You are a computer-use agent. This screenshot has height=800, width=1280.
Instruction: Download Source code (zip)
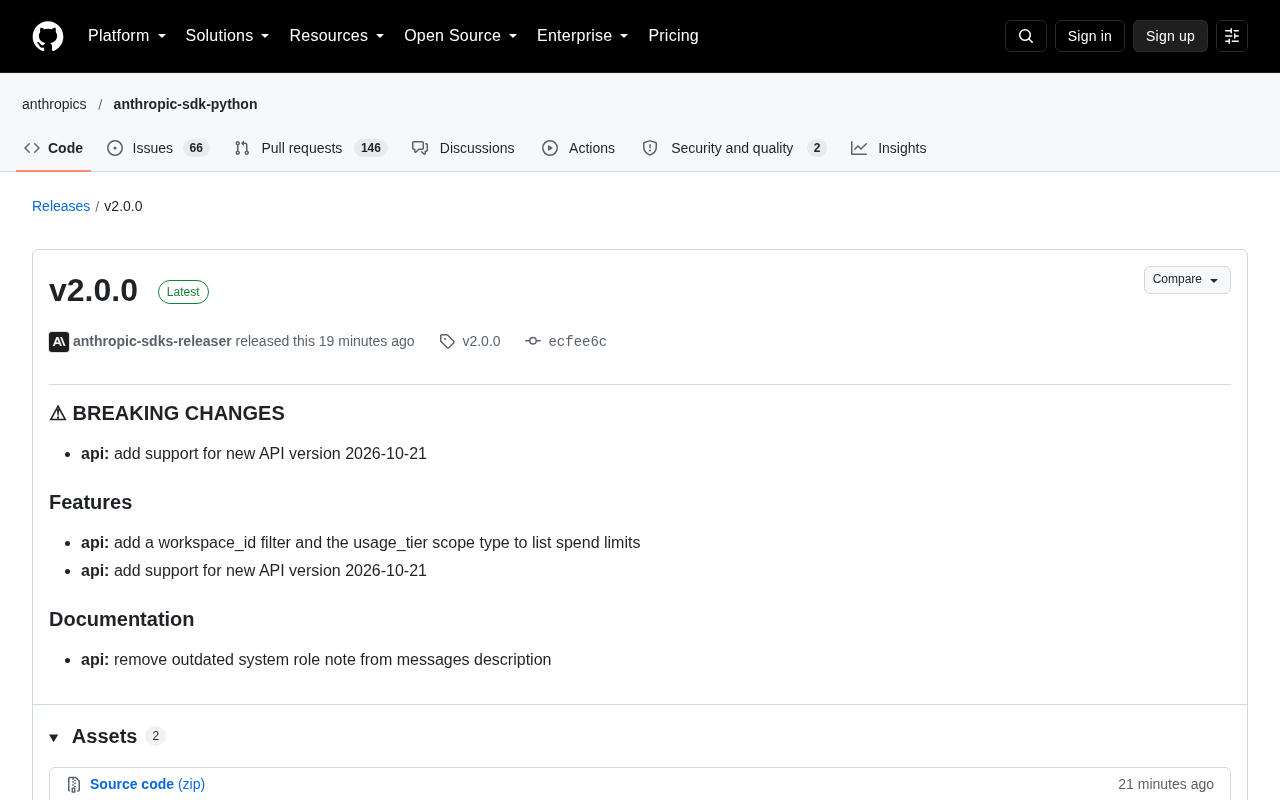point(147,784)
